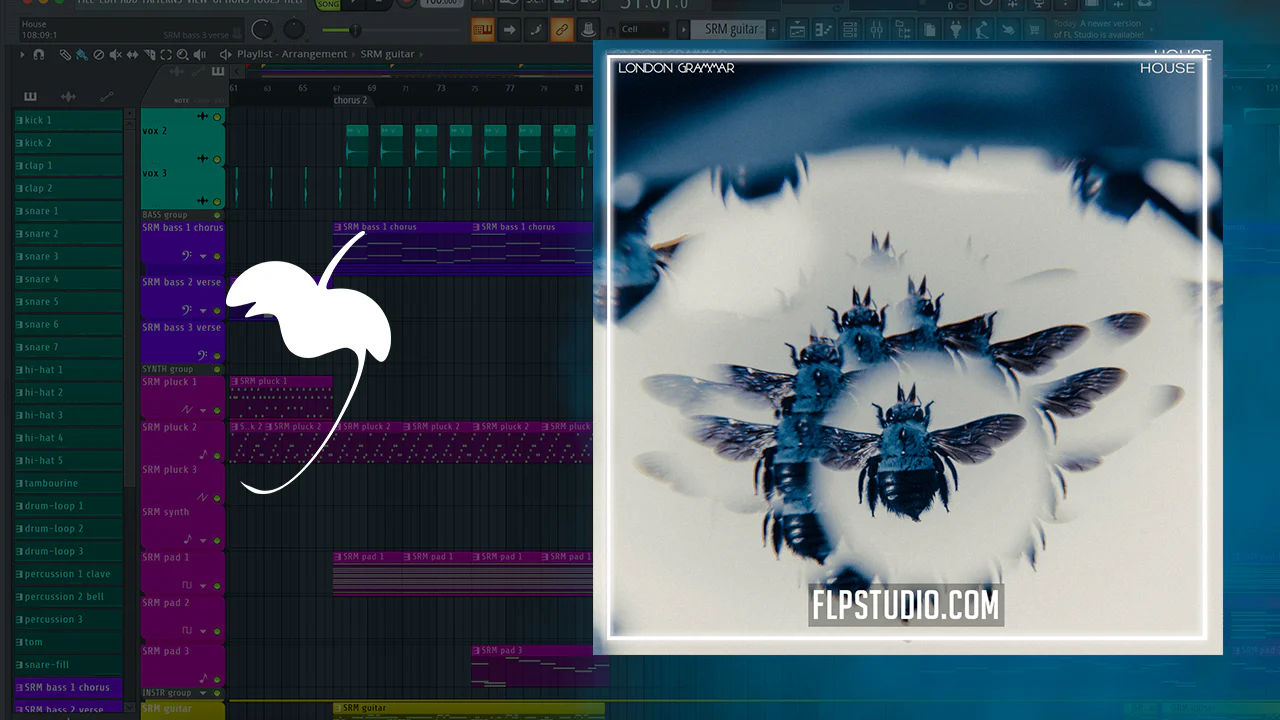Select kick 1 in the picker list

68,120
